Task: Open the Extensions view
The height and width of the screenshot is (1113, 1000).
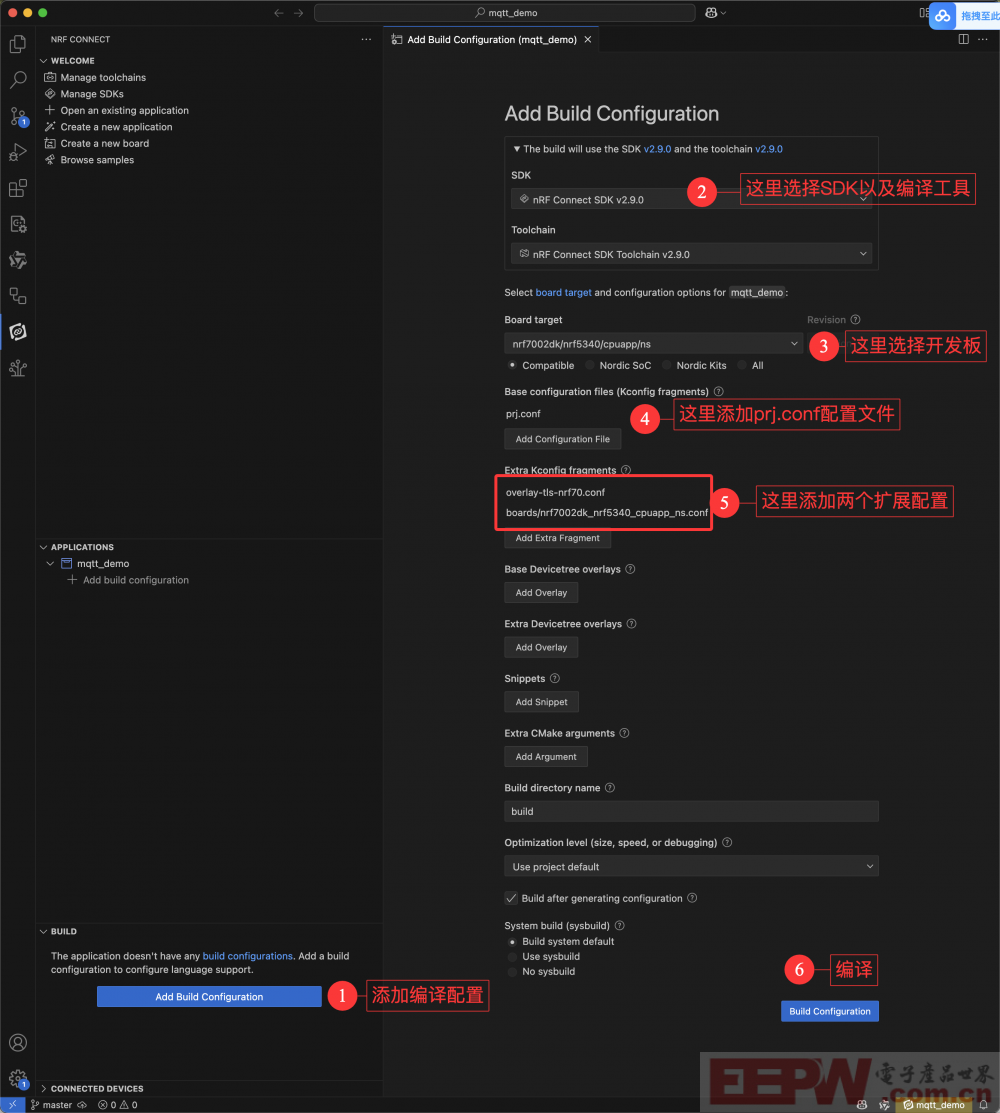Action: [x=18, y=188]
